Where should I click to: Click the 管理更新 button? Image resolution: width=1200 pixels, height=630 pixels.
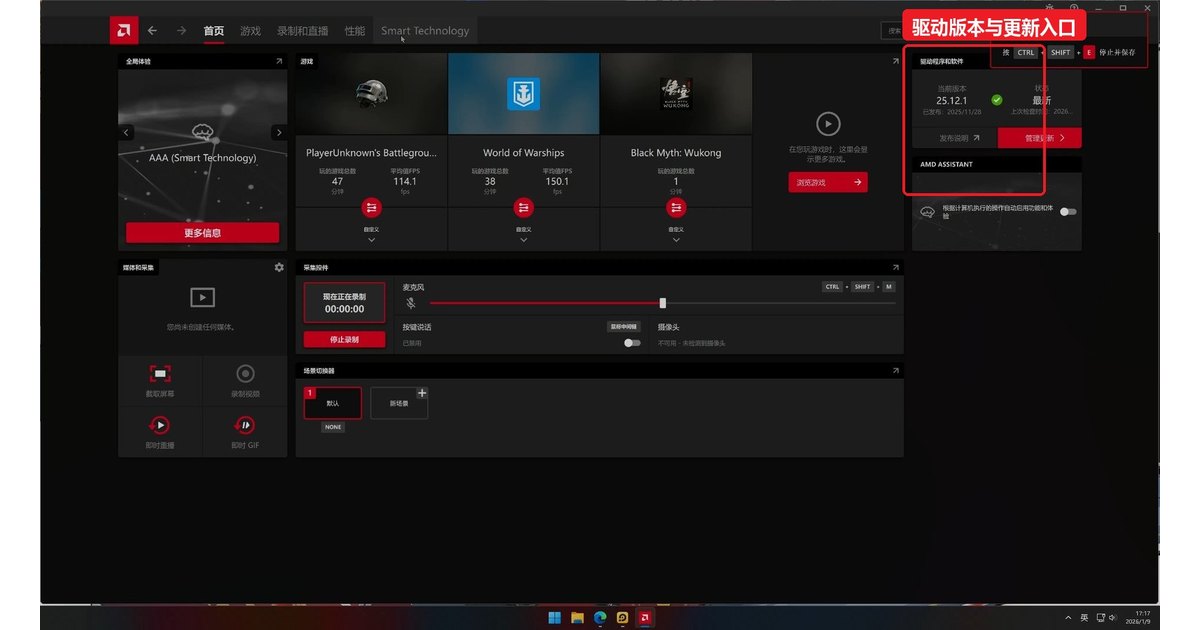[x=1040, y=138]
